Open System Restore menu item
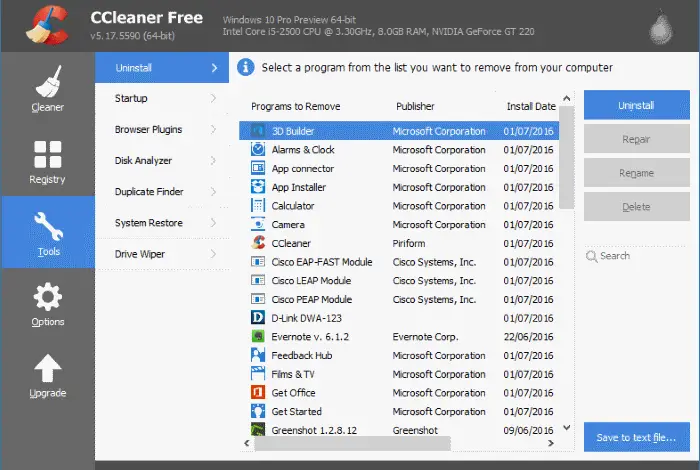 pos(162,223)
